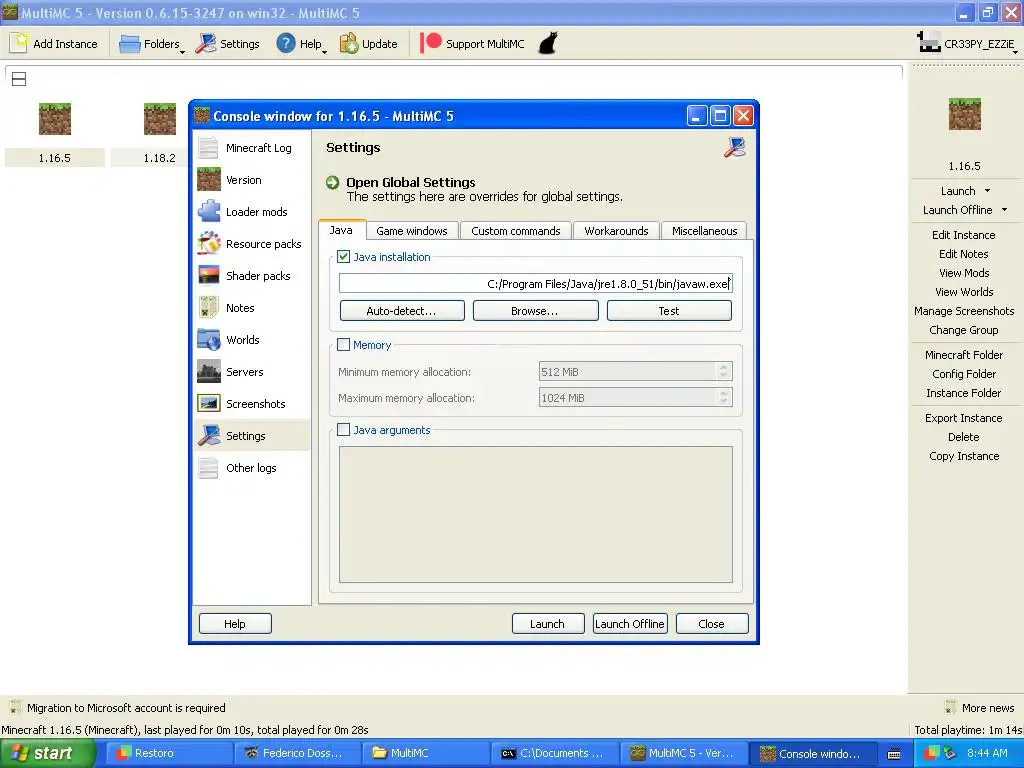1024x768 pixels.
Task: Click the green arrow Open Global Settings icon
Action: point(332,182)
